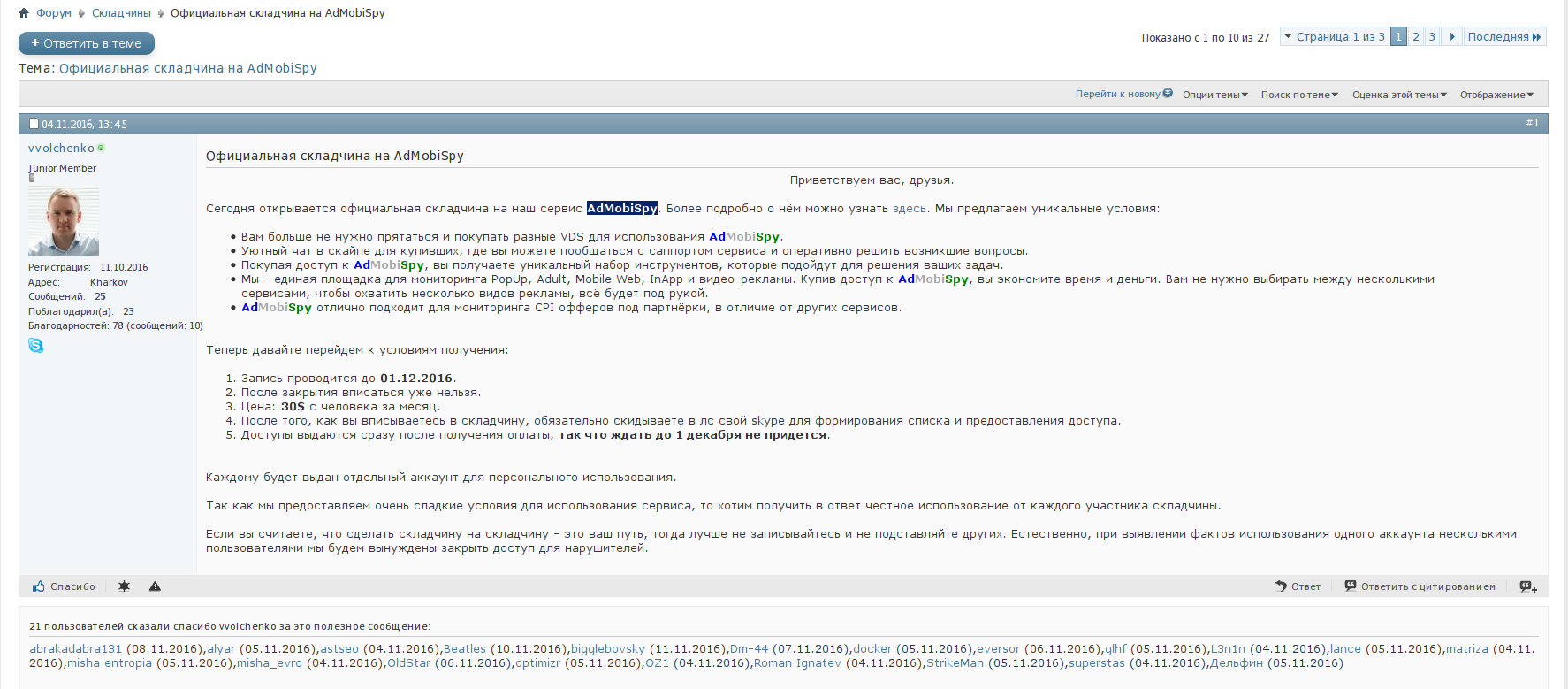Open bigglebovsky profile link
Viewport: 1568px width, 689px height.
[x=608, y=648]
